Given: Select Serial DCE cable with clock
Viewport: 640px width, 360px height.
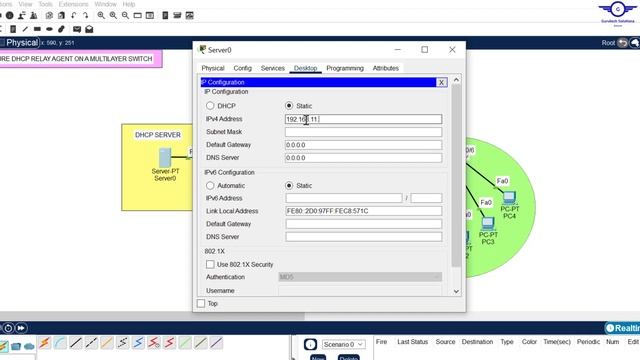Looking at the screenshot, I should pyautogui.click(x=153, y=343).
